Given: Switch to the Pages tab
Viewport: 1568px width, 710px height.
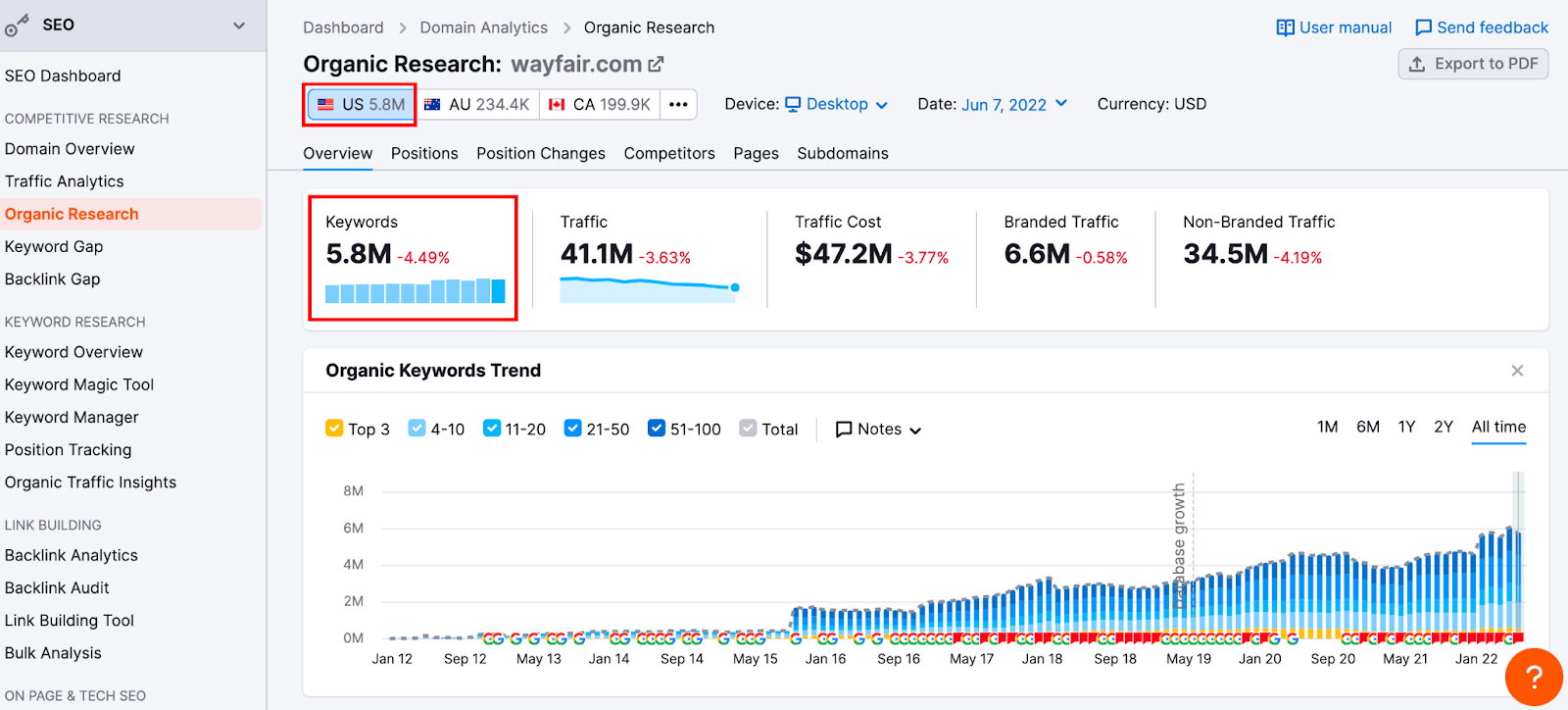Looking at the screenshot, I should click(756, 153).
